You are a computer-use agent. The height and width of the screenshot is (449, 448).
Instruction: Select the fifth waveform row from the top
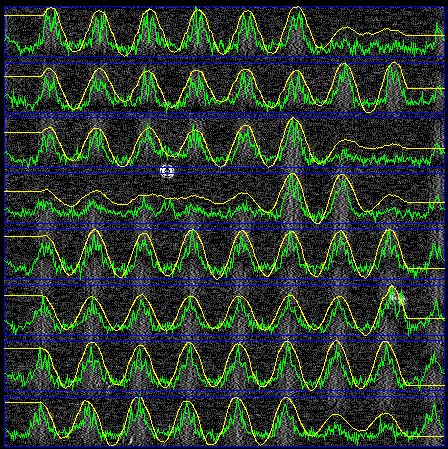[x=224, y=254]
